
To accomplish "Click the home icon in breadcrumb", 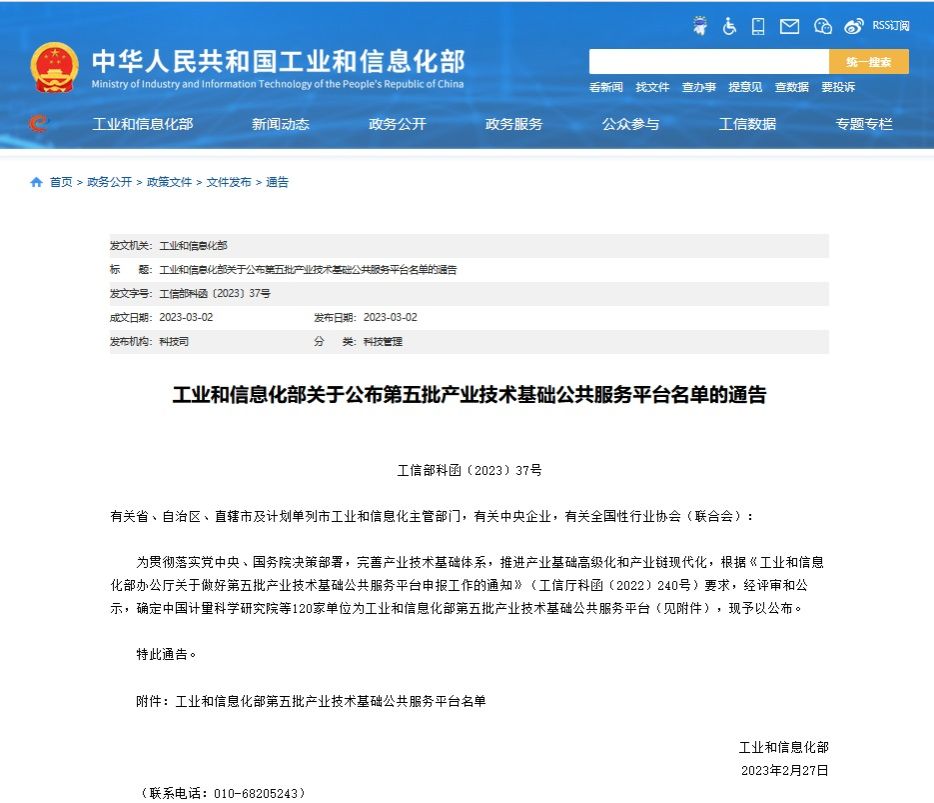I will 36,182.
